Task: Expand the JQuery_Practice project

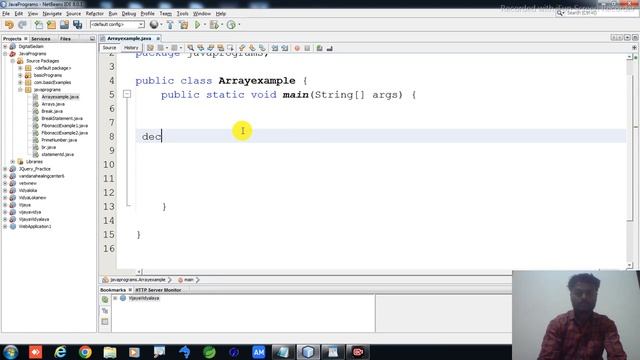Action: [x=5, y=169]
